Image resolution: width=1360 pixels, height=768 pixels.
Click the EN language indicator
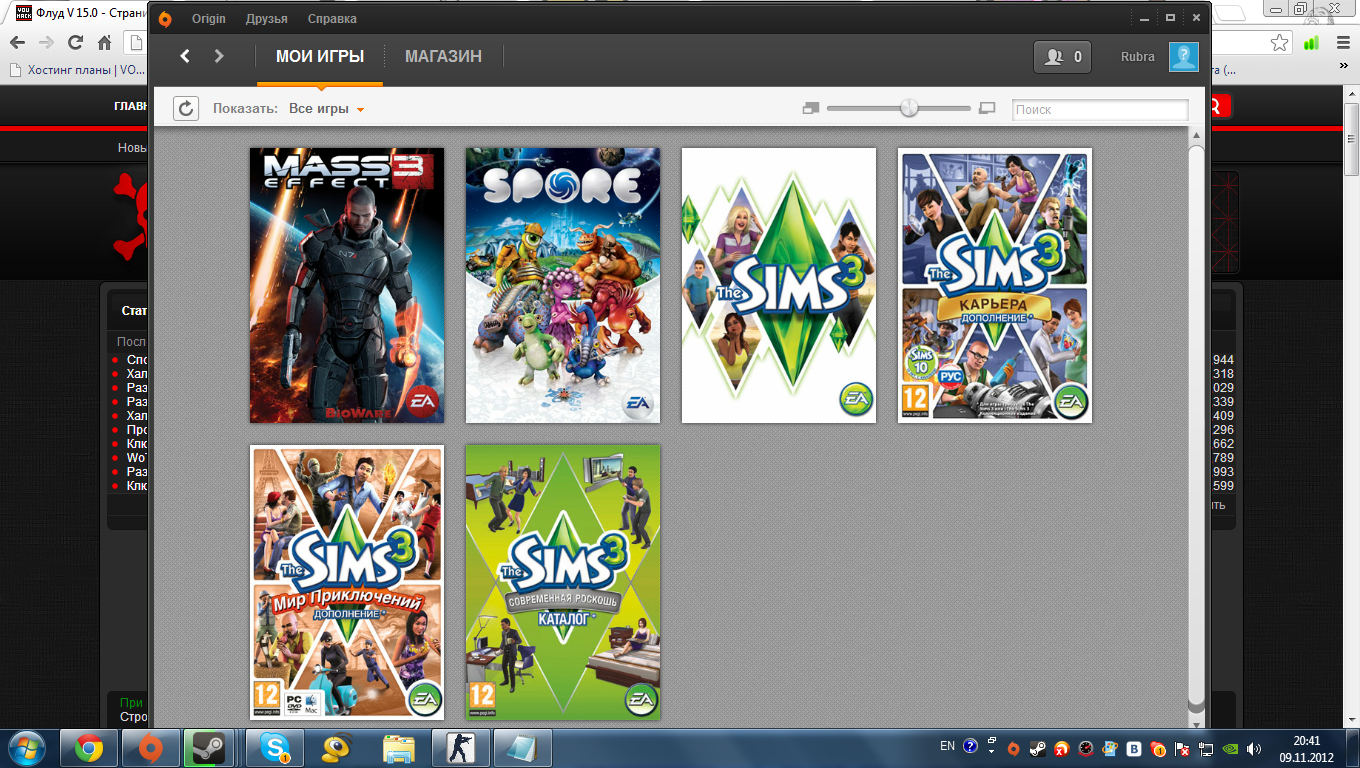coord(948,746)
